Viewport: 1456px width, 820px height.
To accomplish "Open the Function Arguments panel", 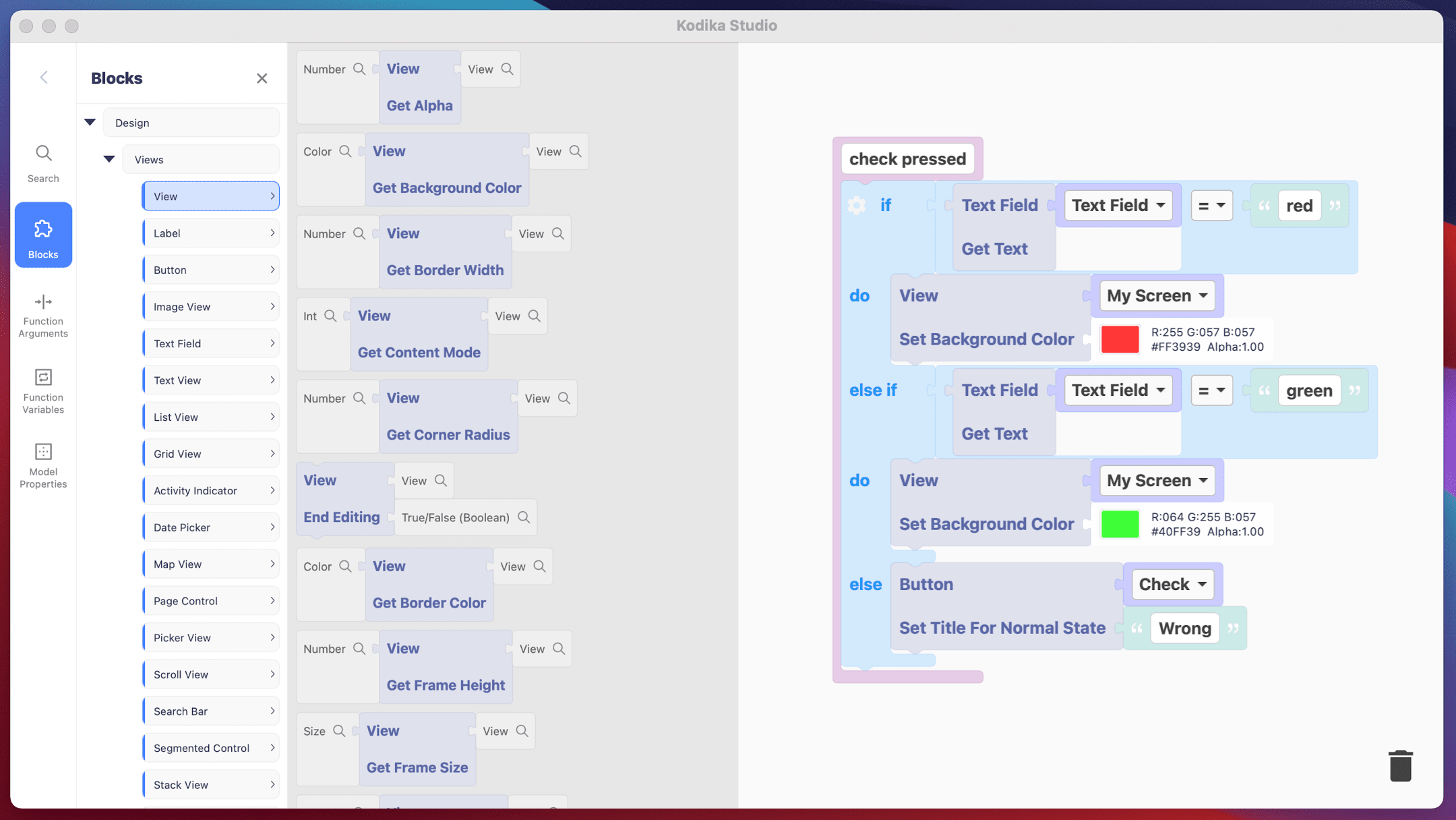I will click(x=43, y=316).
